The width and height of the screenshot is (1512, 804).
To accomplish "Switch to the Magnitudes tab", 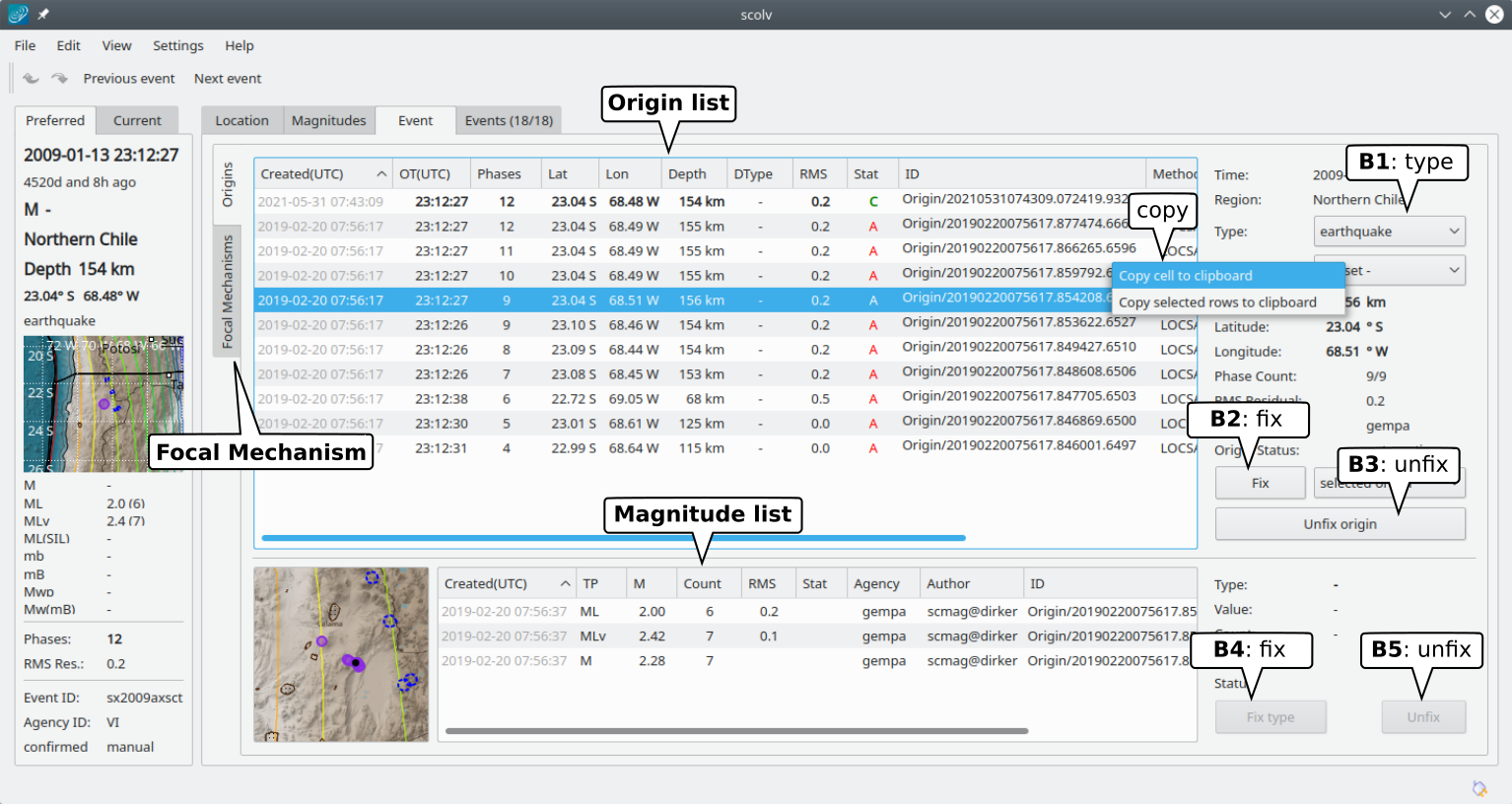I will 328,120.
